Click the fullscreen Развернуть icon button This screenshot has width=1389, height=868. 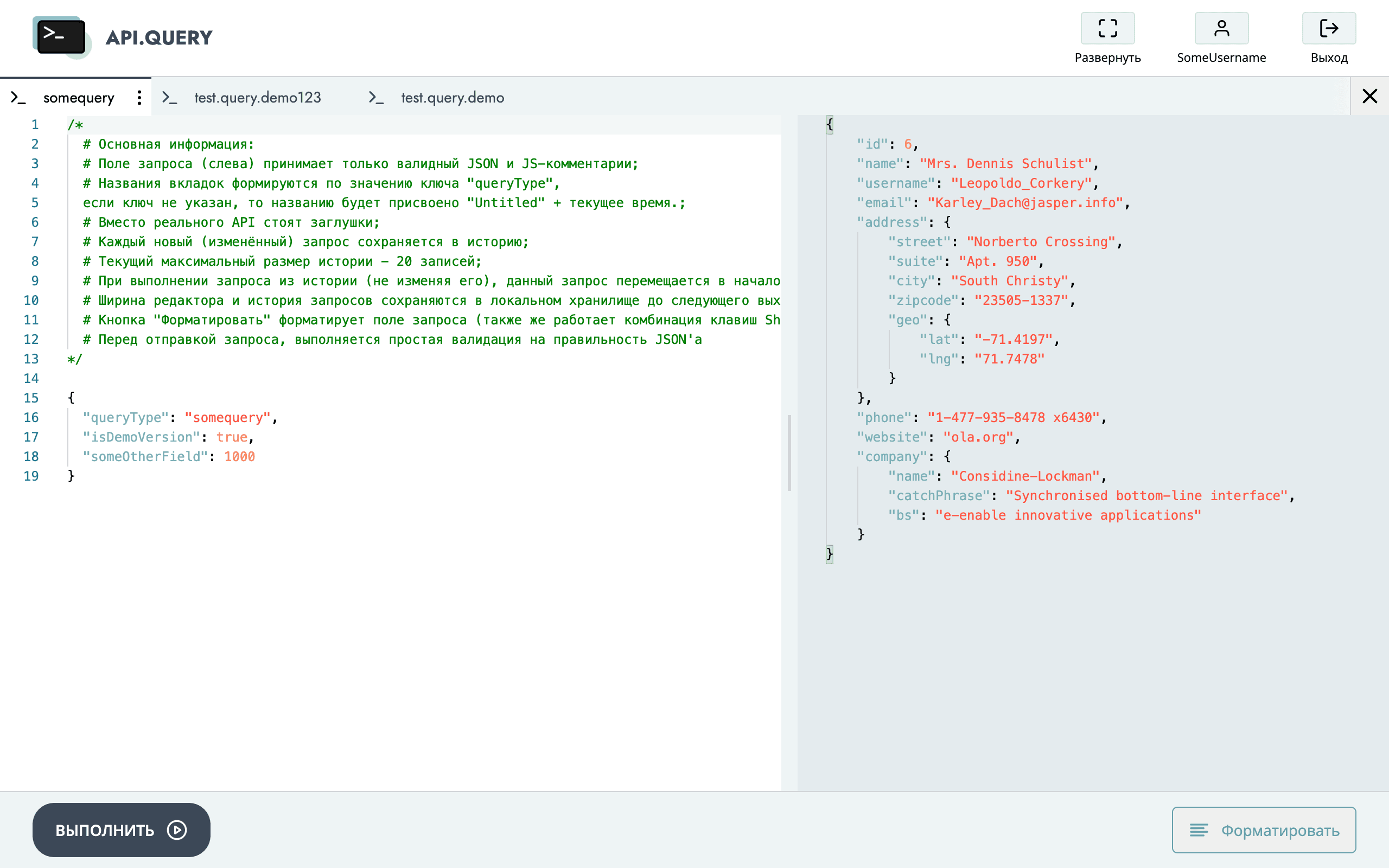(1108, 28)
